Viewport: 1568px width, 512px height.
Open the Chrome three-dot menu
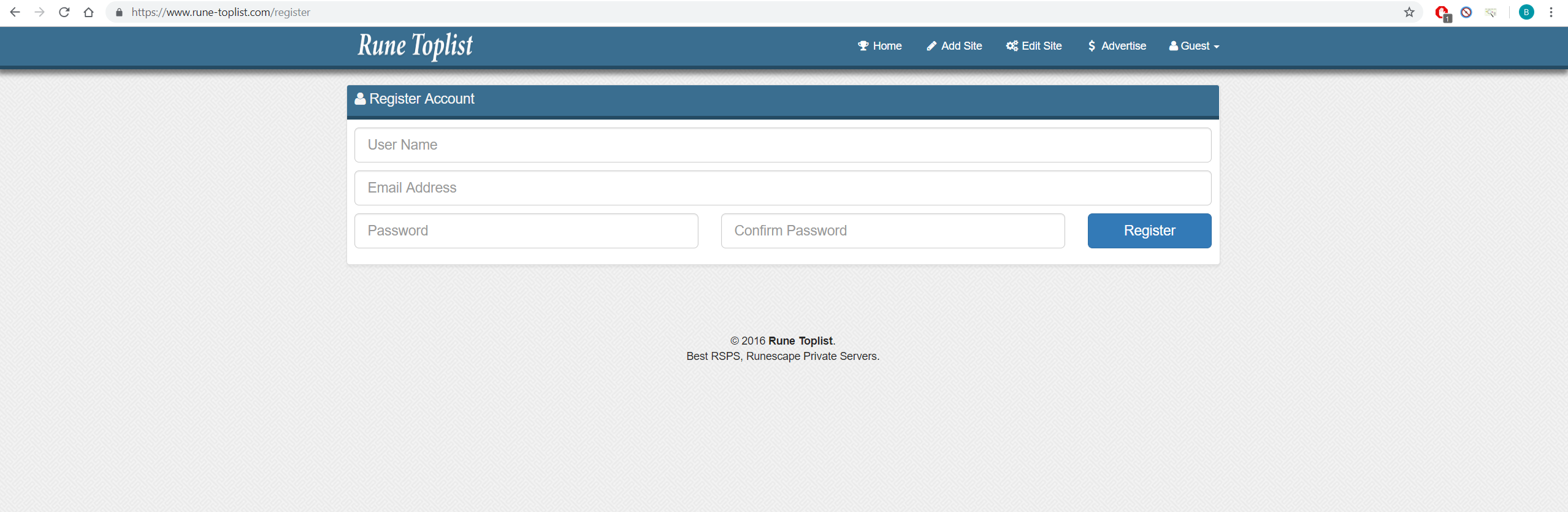(x=1551, y=12)
